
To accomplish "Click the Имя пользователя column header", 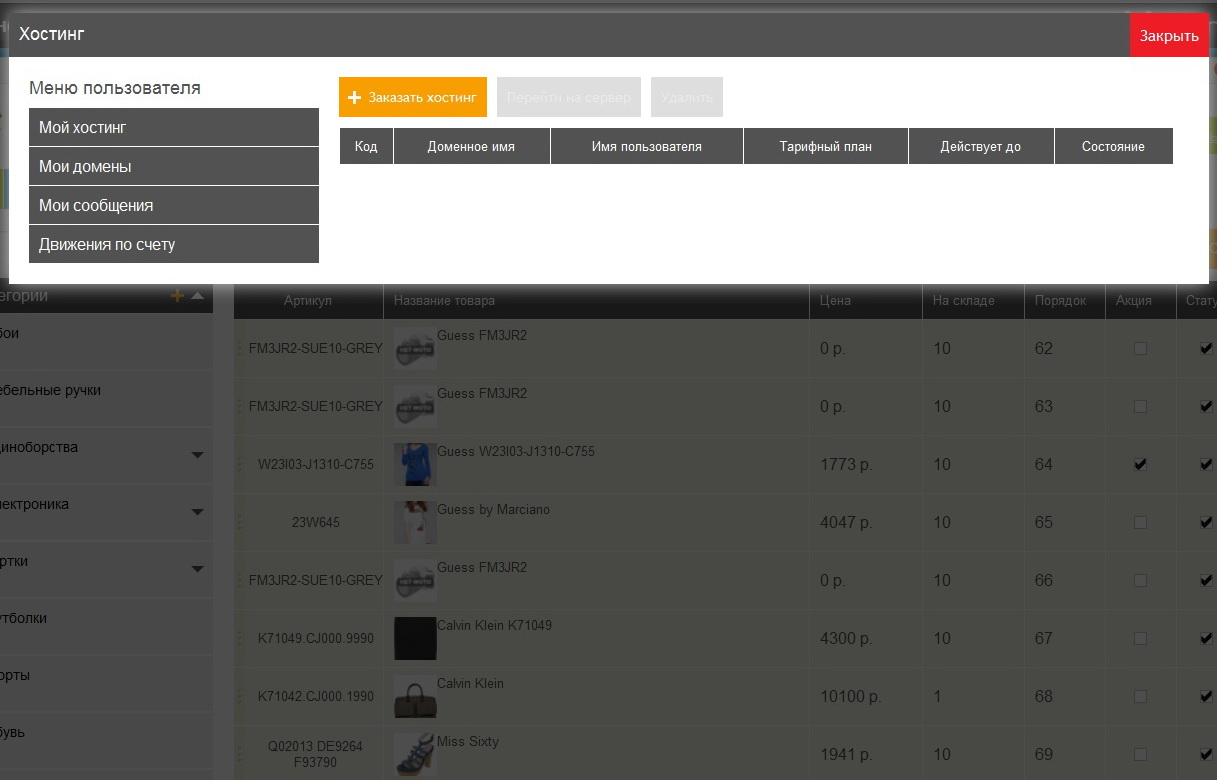I will [647, 146].
